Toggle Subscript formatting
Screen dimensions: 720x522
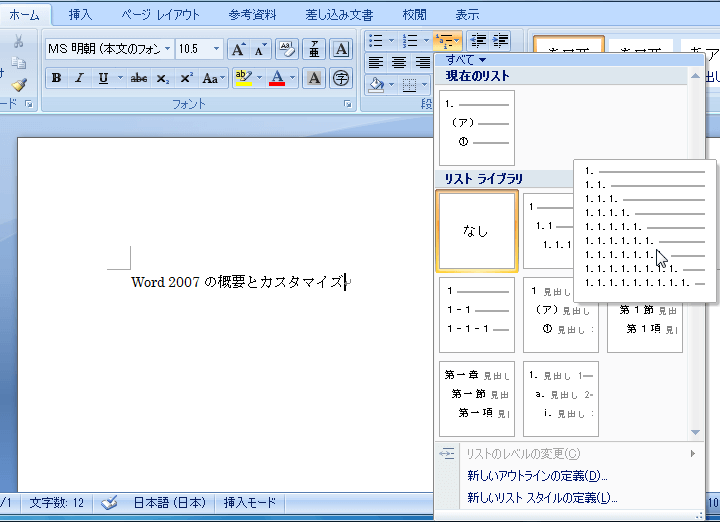coord(162,78)
